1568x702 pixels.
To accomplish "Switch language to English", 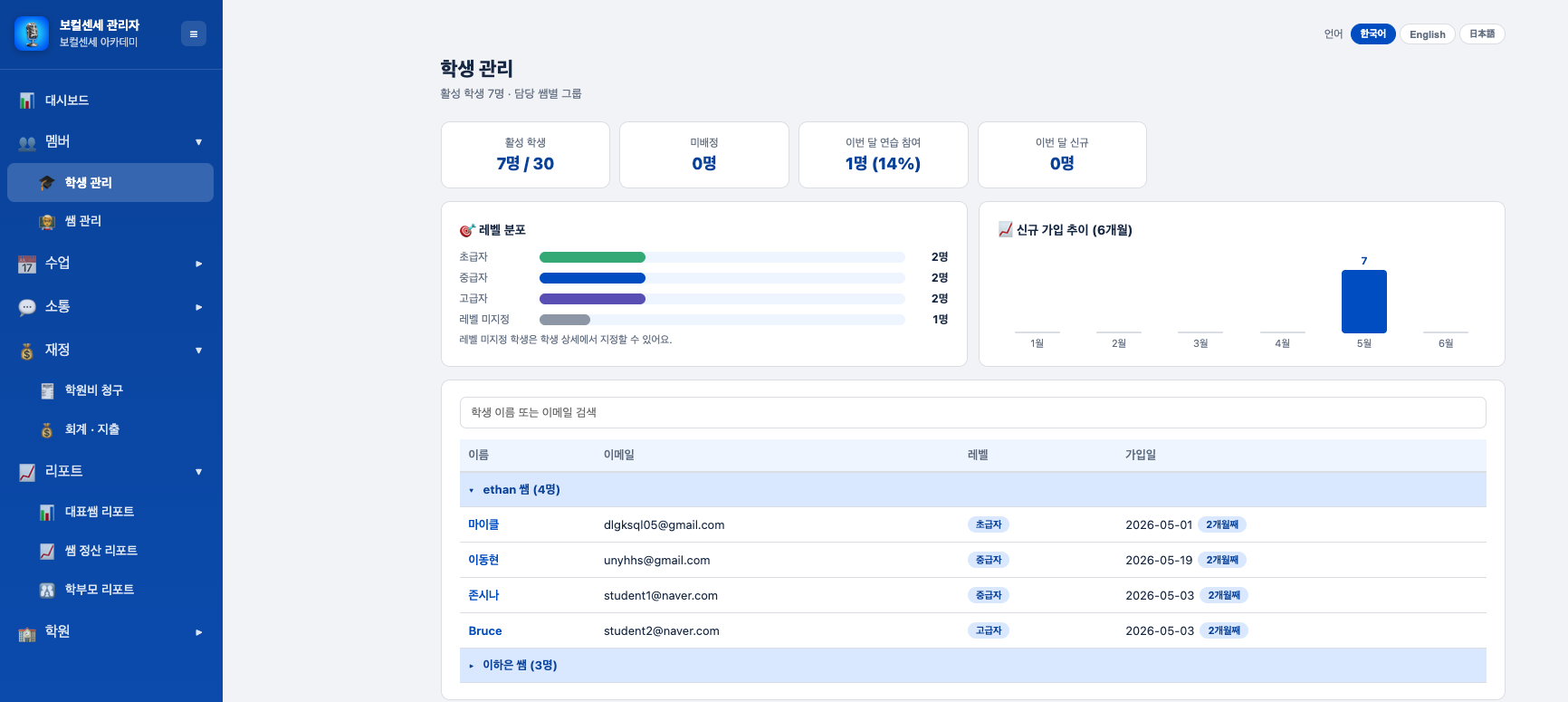I will pos(1427,34).
